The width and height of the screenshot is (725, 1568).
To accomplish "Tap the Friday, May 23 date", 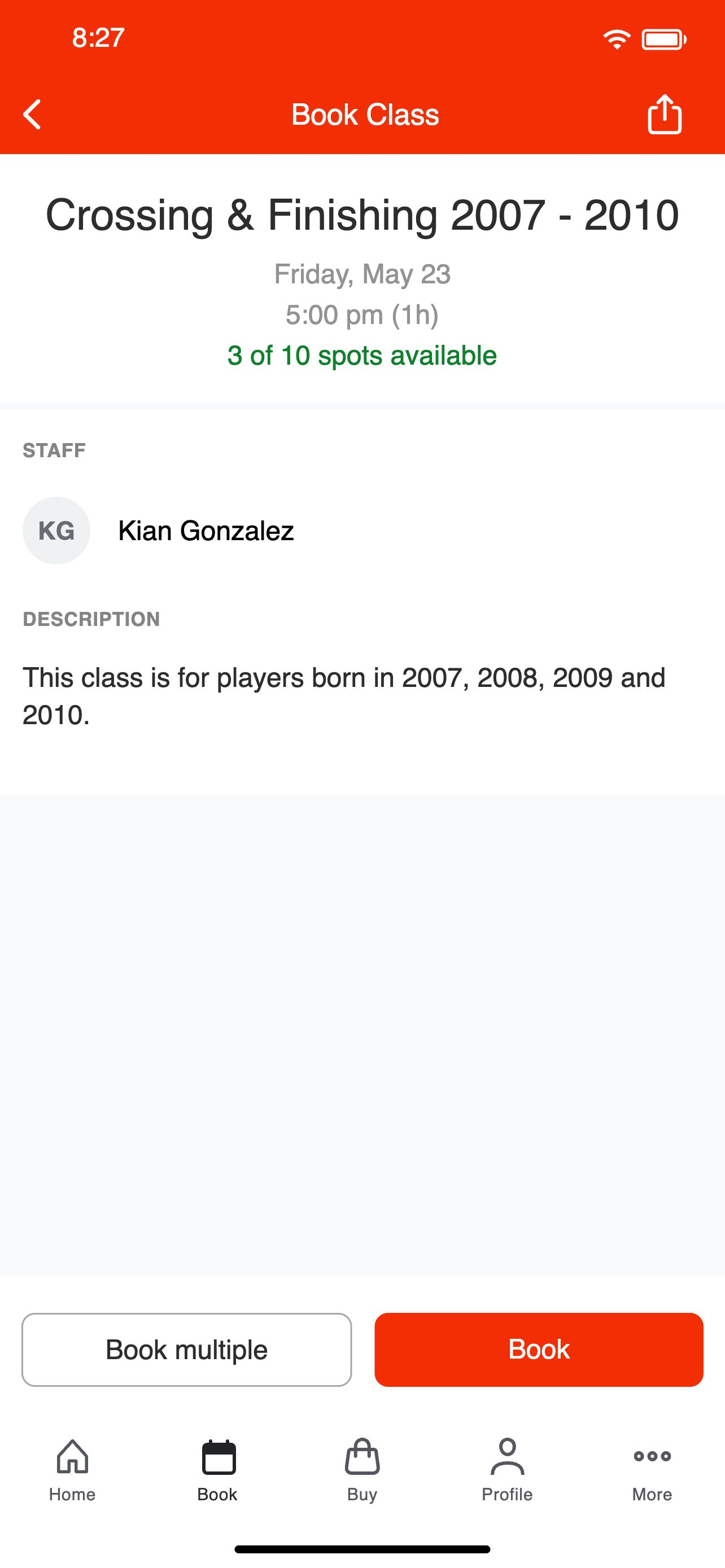I will click(362, 274).
